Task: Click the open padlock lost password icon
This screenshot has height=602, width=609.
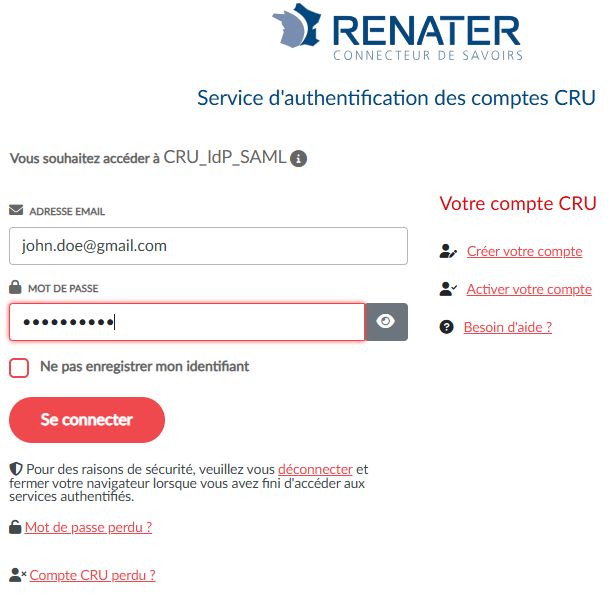Action: 15,527
